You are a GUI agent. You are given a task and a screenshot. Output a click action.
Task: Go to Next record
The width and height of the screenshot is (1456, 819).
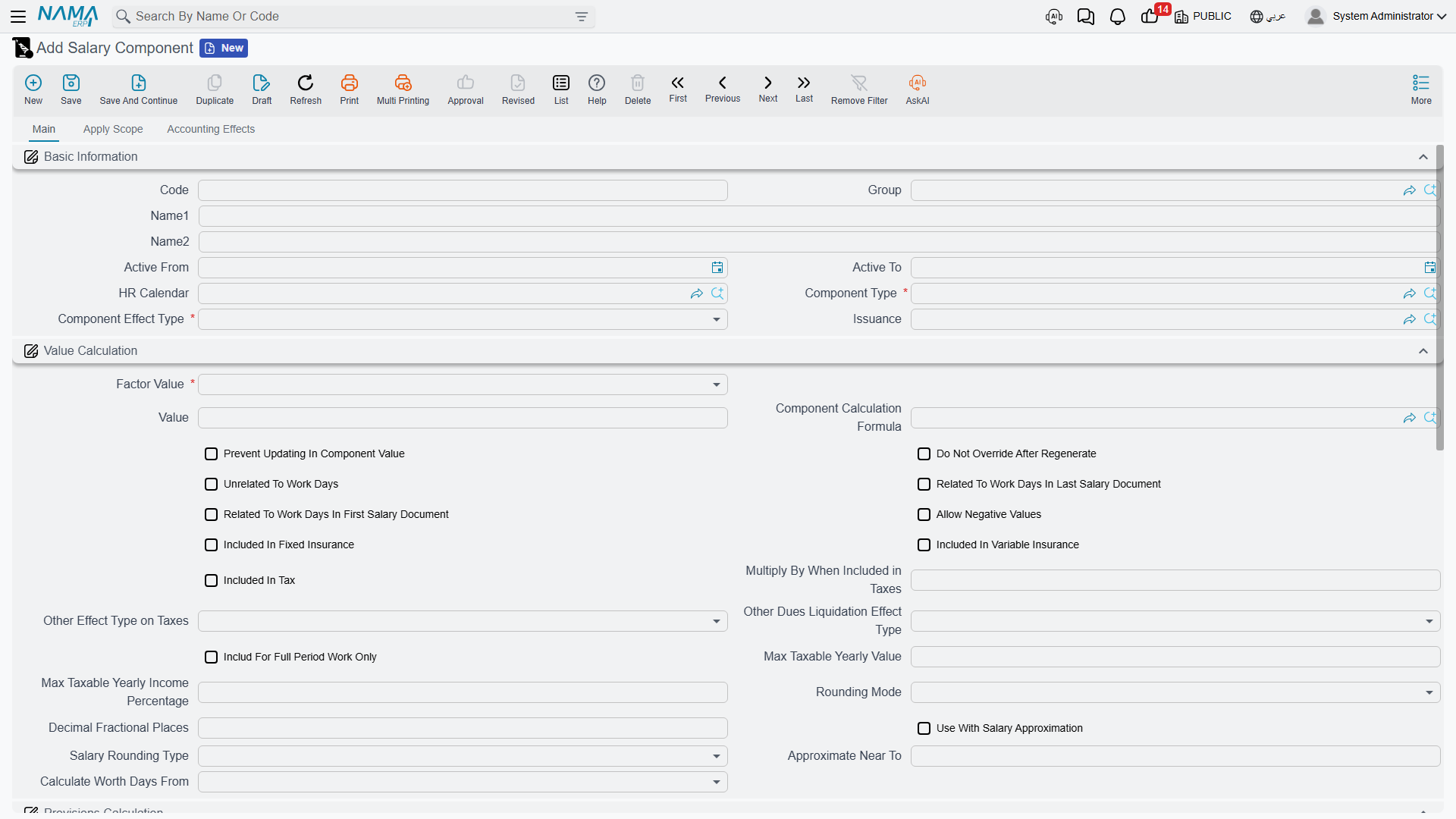pos(768,88)
